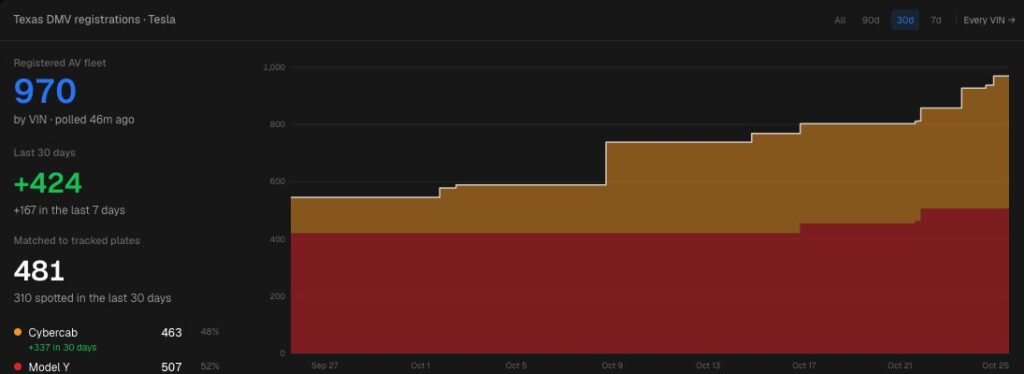Click the 'Registered AV fleet' label
The image size is (1024, 374).
(60, 63)
